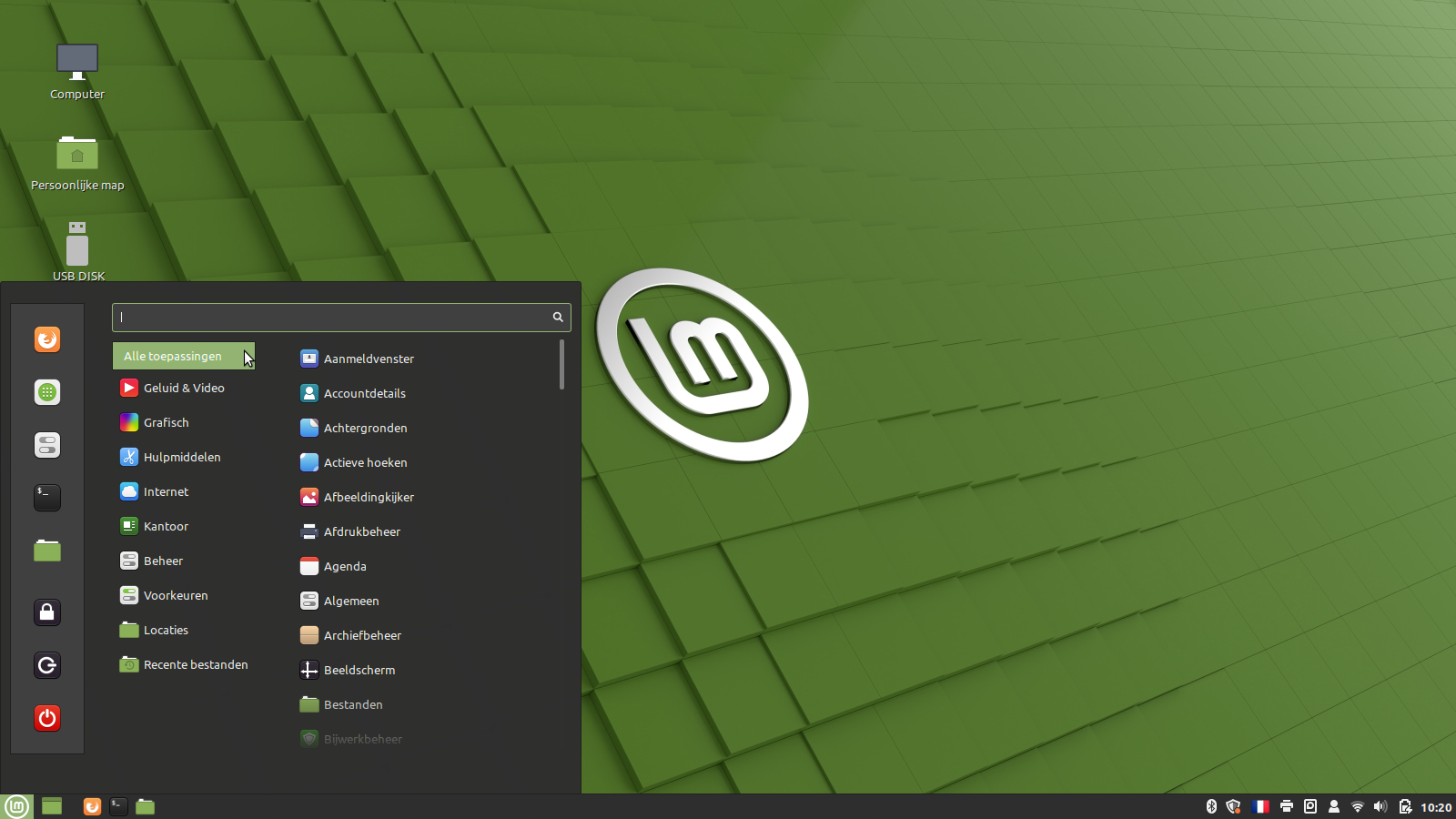Open the Bluetooth tray icon
Image resolution: width=1456 pixels, height=819 pixels.
point(1211,806)
